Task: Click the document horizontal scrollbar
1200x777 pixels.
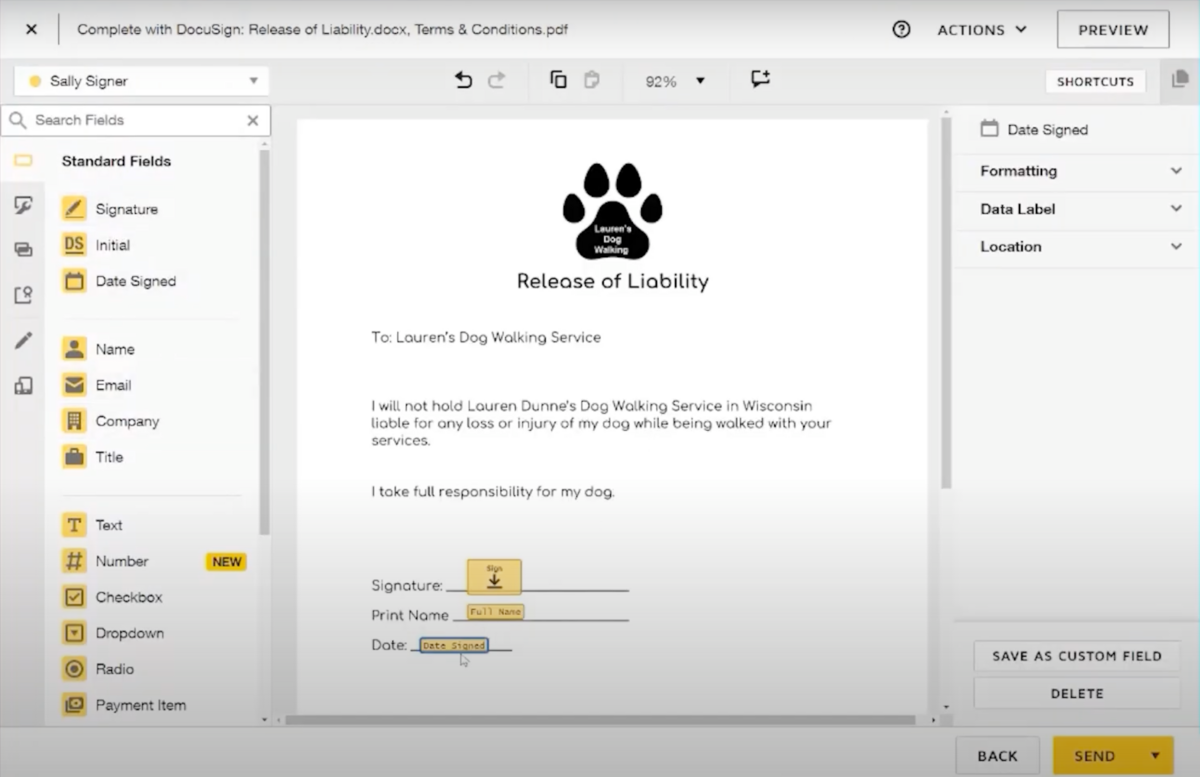Action: (x=600, y=719)
